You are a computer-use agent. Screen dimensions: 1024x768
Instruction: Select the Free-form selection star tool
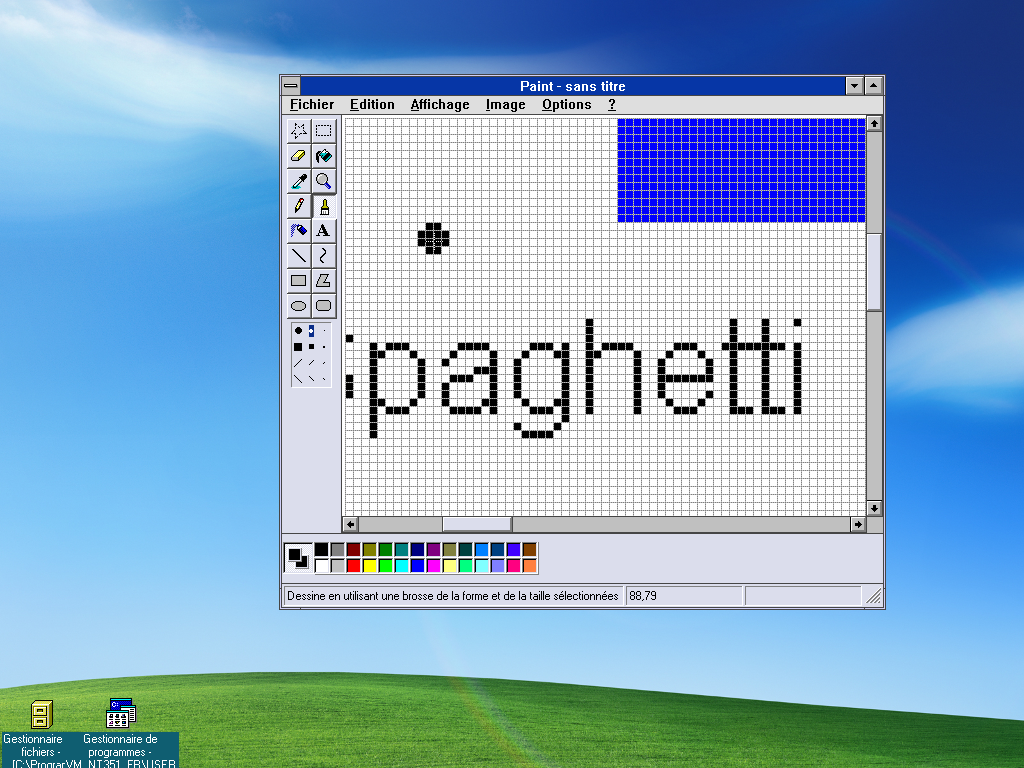[x=298, y=130]
